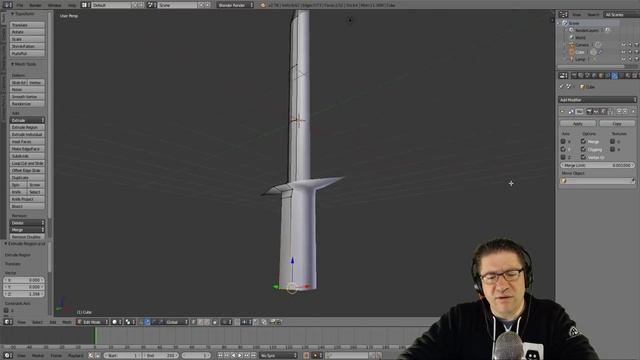640x360 pixels.
Task: Click the timeline Start frame field
Action: [122, 356]
